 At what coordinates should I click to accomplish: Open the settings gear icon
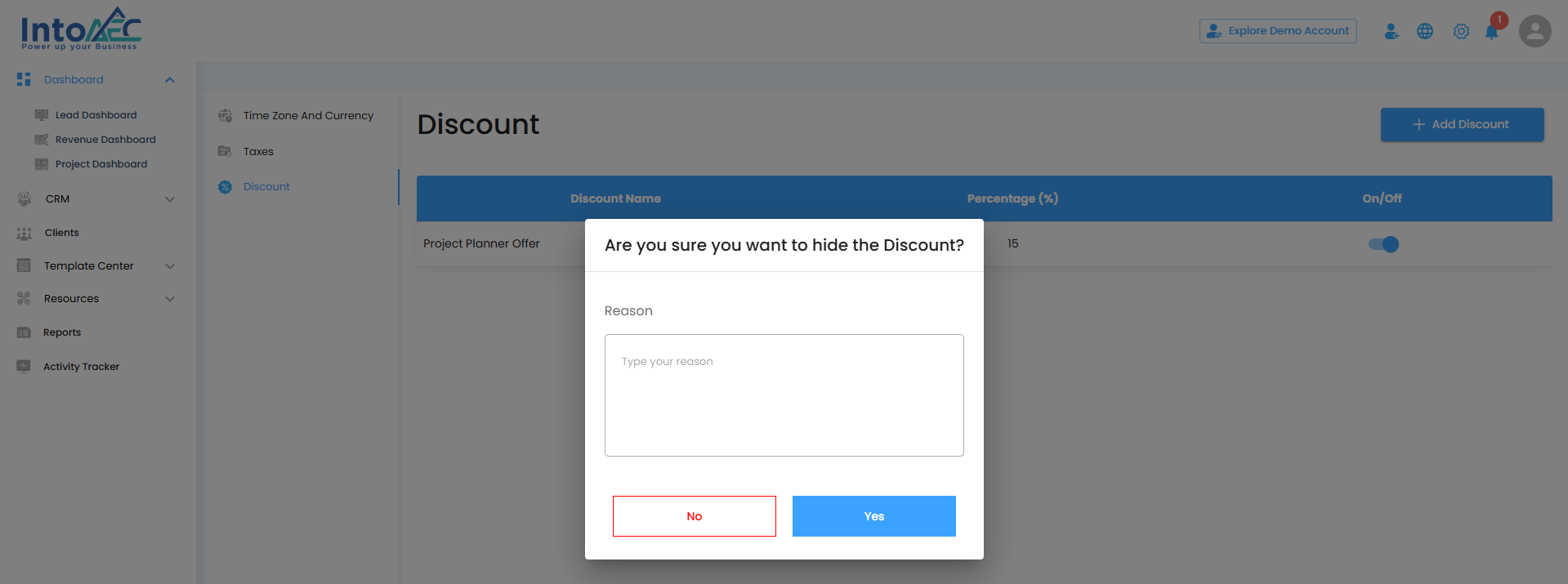pyautogui.click(x=1461, y=31)
